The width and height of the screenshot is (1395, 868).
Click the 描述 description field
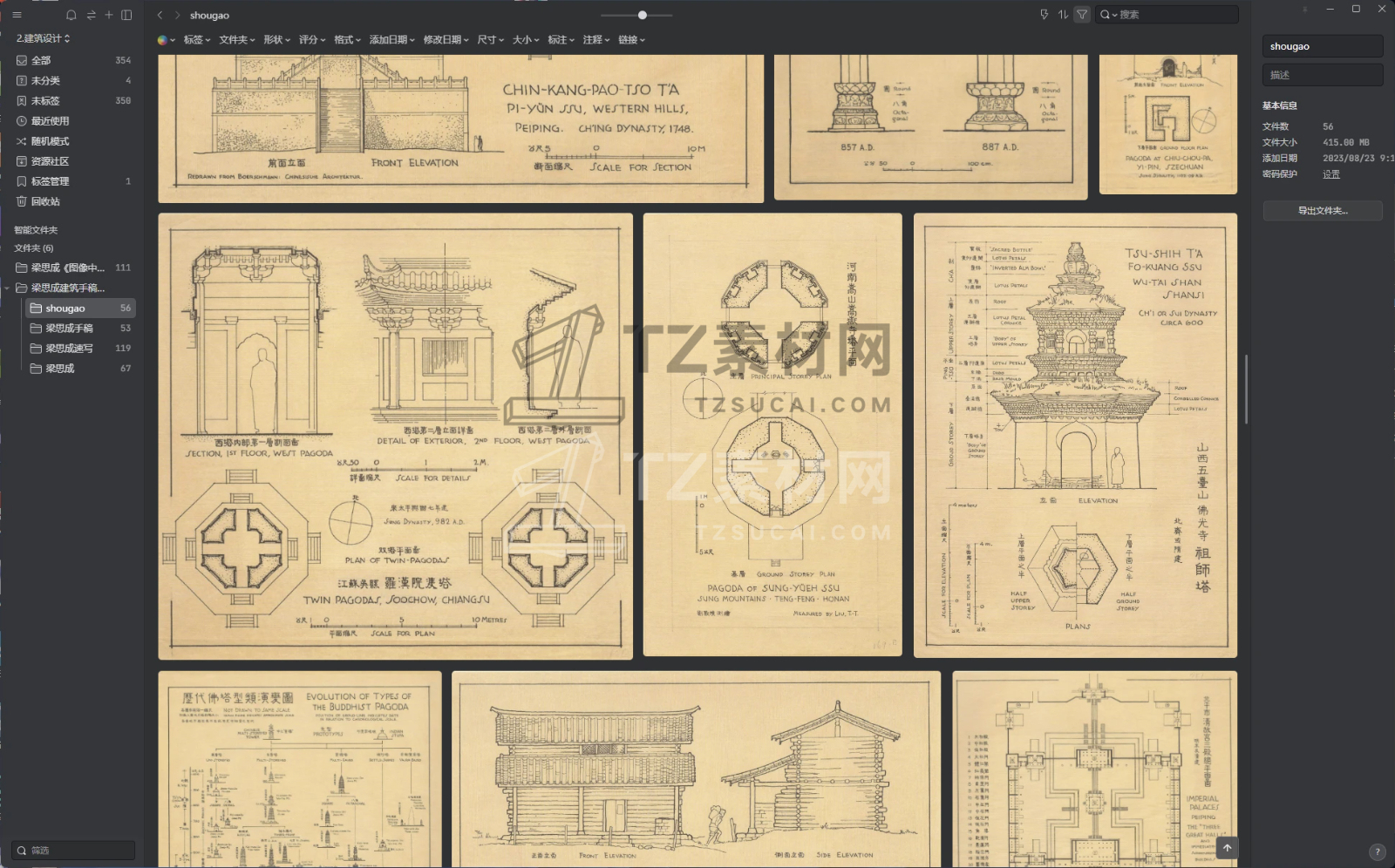pyautogui.click(x=1323, y=75)
